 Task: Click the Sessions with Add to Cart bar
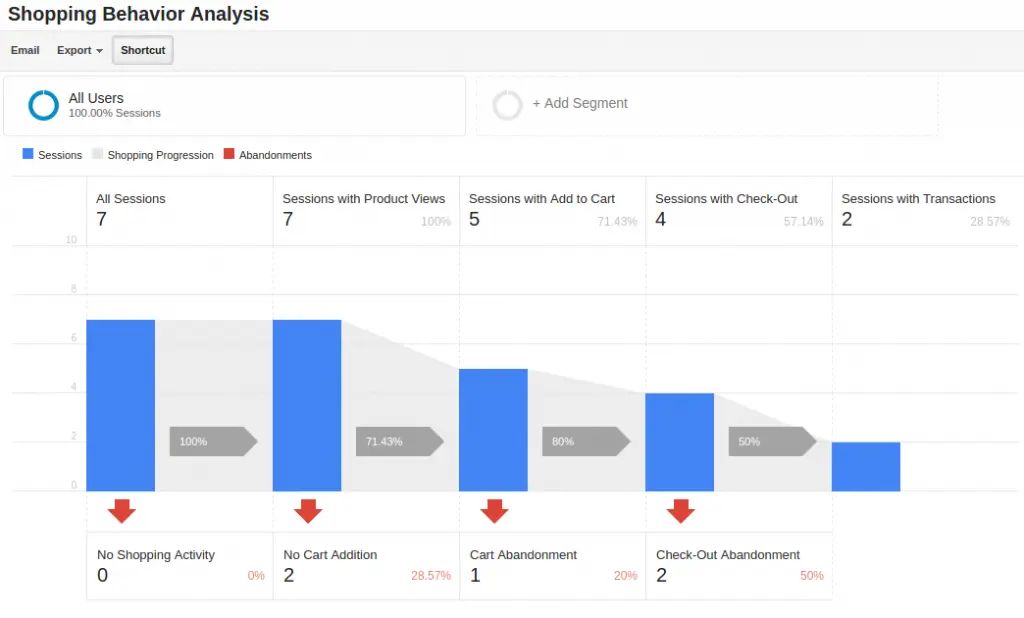493,430
